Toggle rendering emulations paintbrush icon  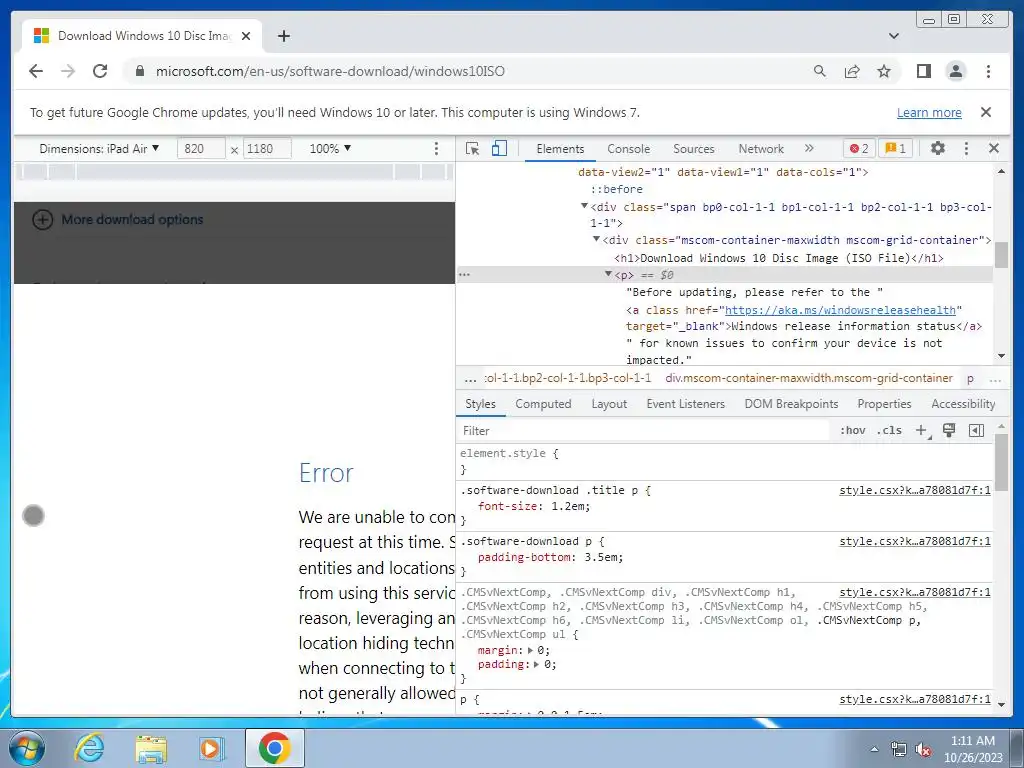(949, 430)
